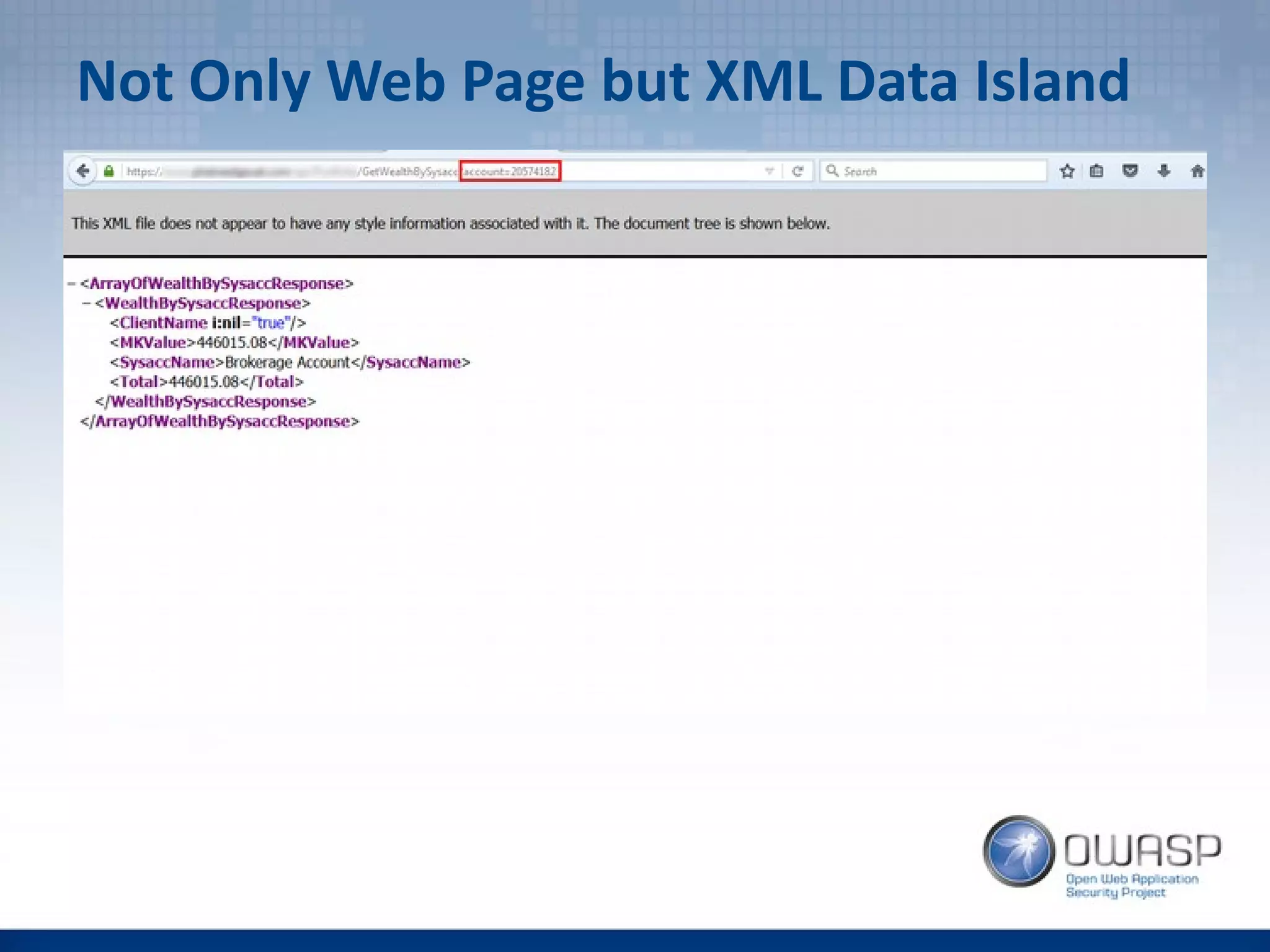The width and height of the screenshot is (1270, 952).
Task: Select the Total element line
Action: pos(206,382)
